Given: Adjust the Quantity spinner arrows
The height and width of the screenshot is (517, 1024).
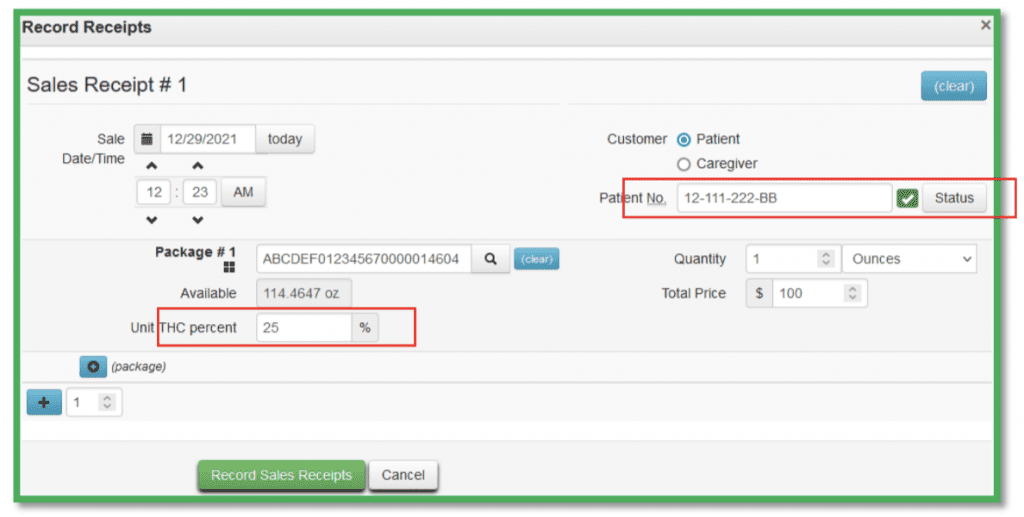Looking at the screenshot, I should click(825, 259).
